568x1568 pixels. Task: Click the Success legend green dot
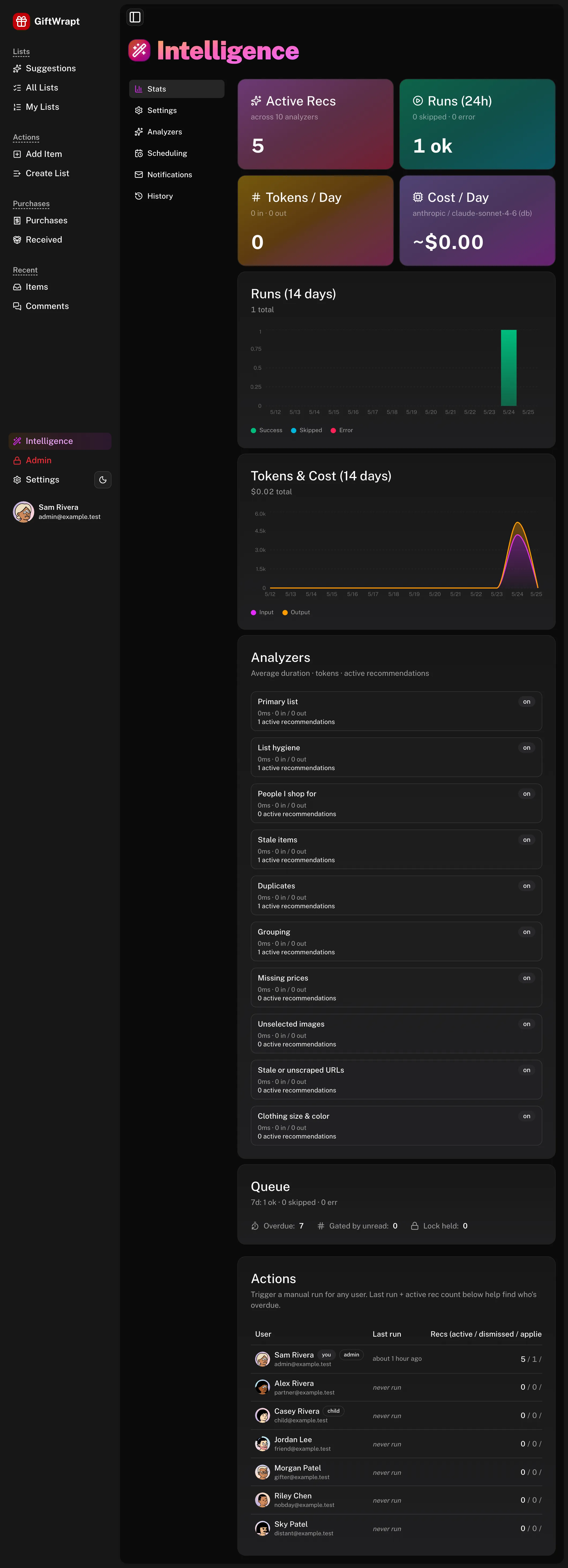pos(253,430)
